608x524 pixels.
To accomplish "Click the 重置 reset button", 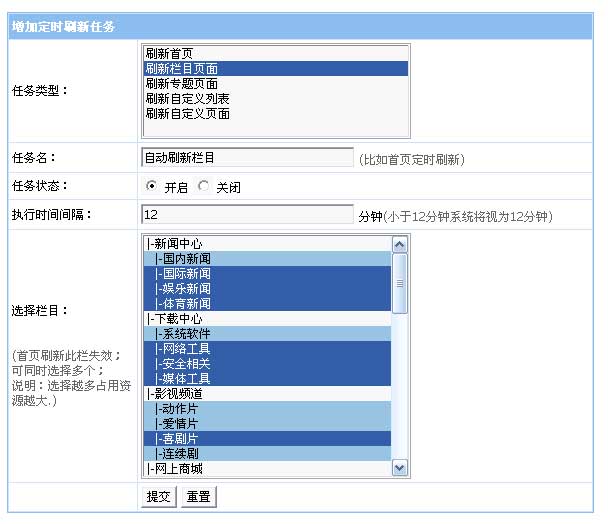I will pyautogui.click(x=198, y=496).
